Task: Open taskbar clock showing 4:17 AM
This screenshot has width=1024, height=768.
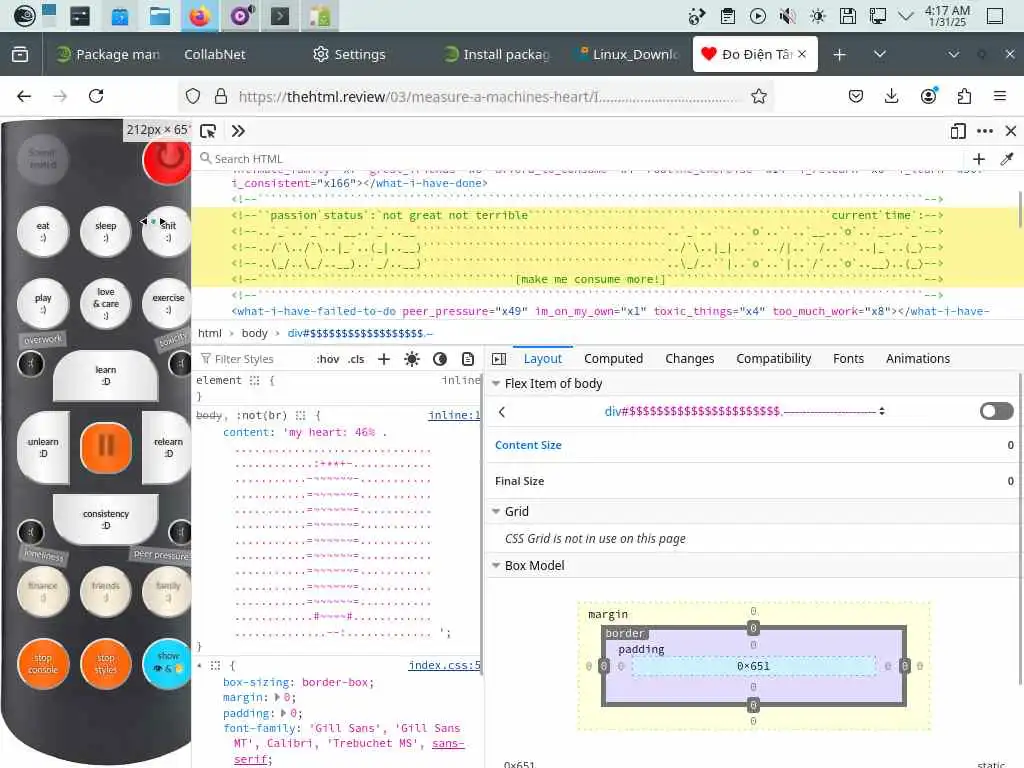Action: [947, 16]
